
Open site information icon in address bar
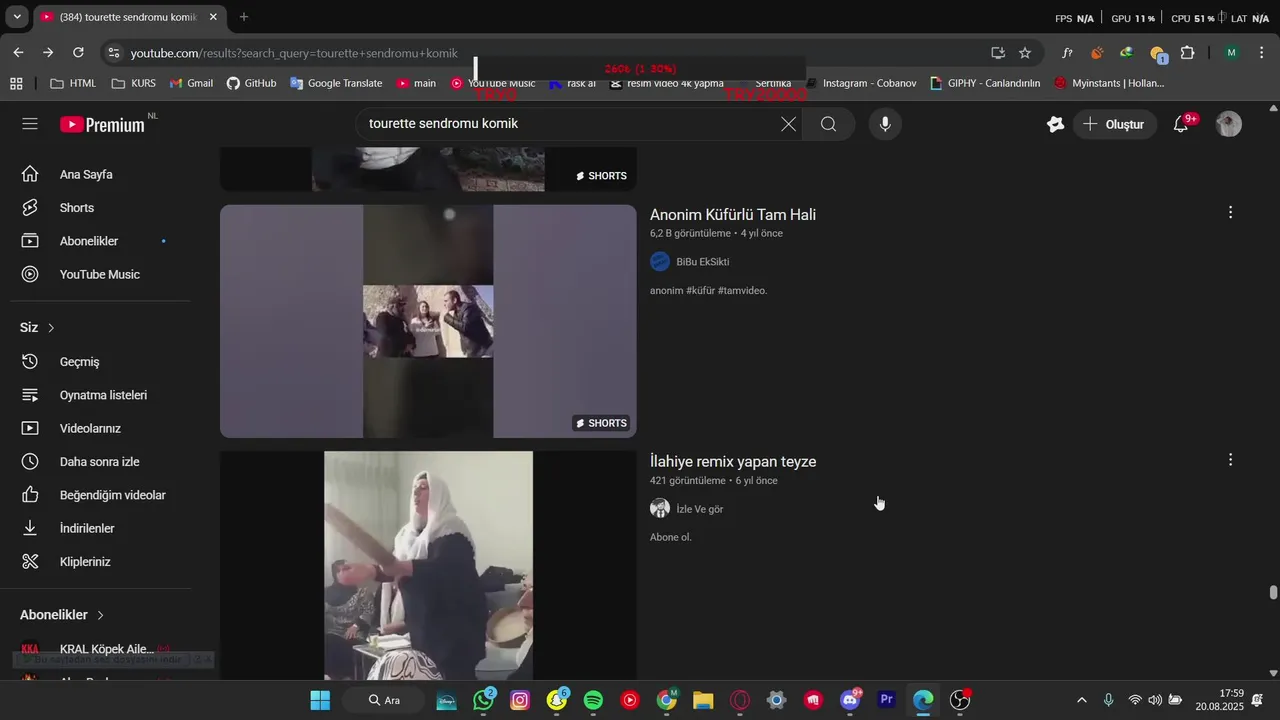click(x=113, y=53)
